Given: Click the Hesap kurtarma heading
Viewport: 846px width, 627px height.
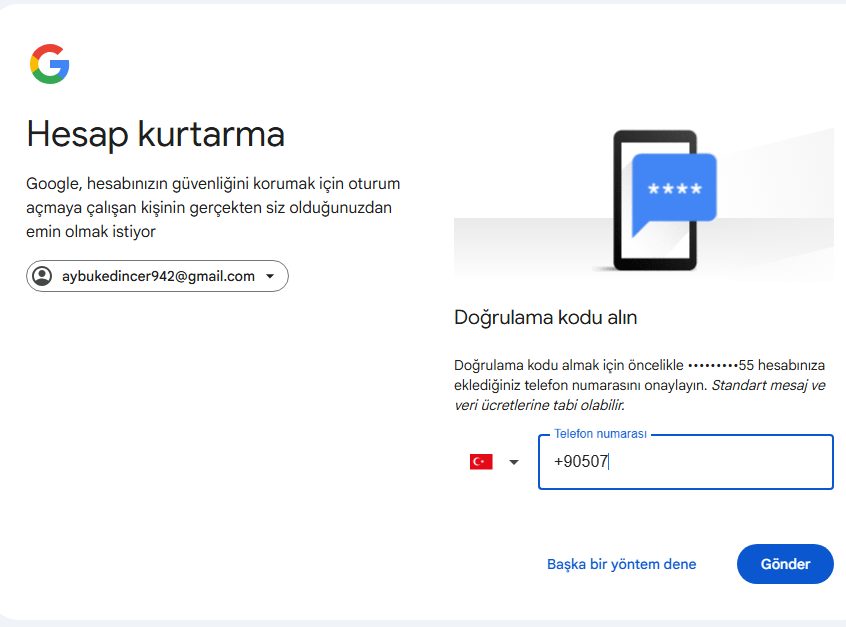Looking at the screenshot, I should 155,134.
